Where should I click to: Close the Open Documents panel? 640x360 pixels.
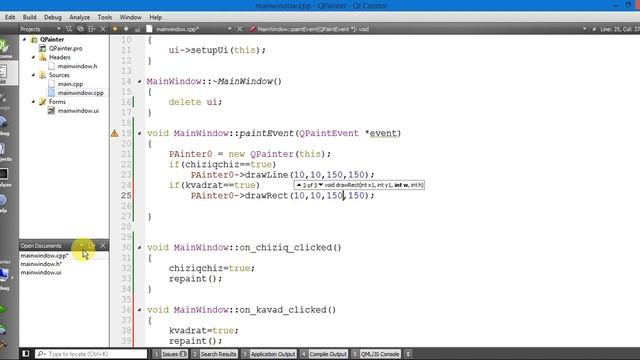(103, 245)
